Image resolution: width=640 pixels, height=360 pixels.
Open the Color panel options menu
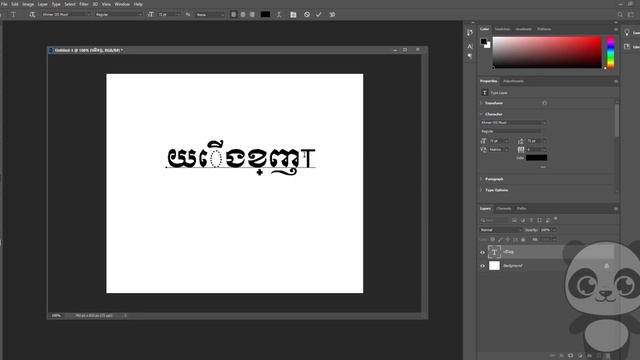(x=616, y=29)
